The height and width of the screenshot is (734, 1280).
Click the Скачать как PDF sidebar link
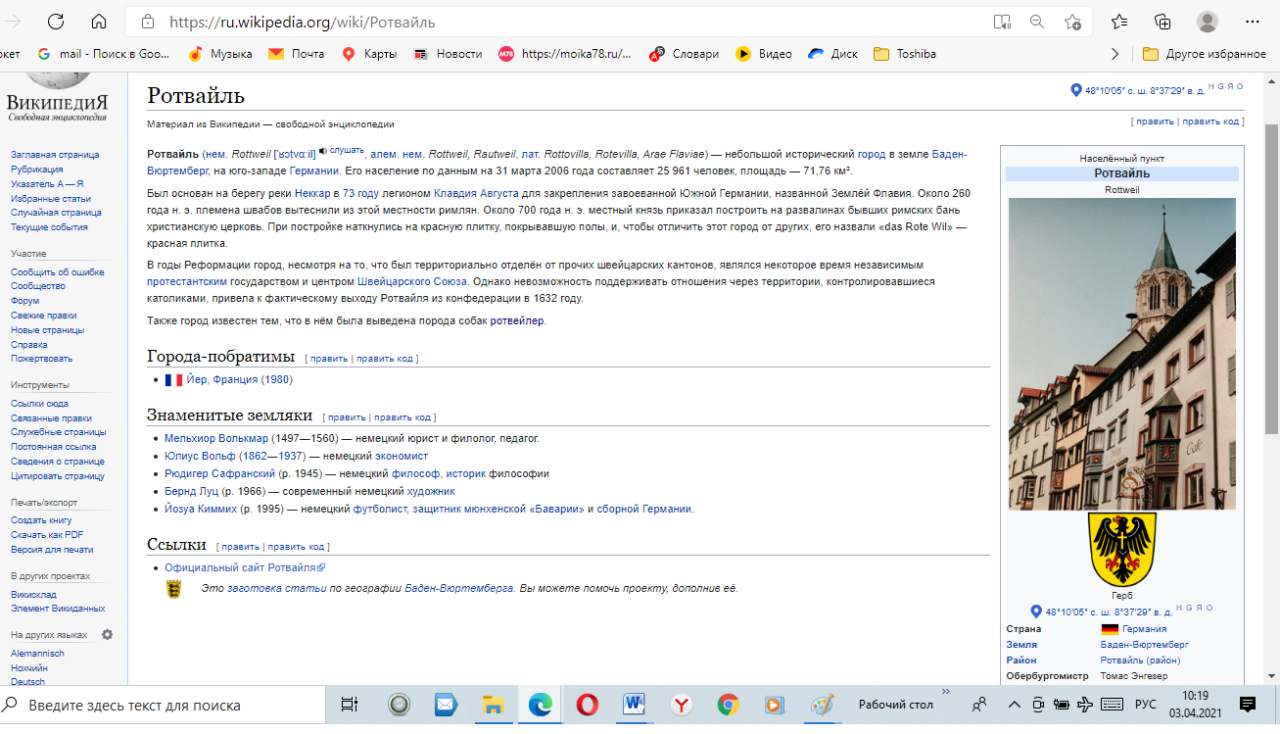point(47,535)
